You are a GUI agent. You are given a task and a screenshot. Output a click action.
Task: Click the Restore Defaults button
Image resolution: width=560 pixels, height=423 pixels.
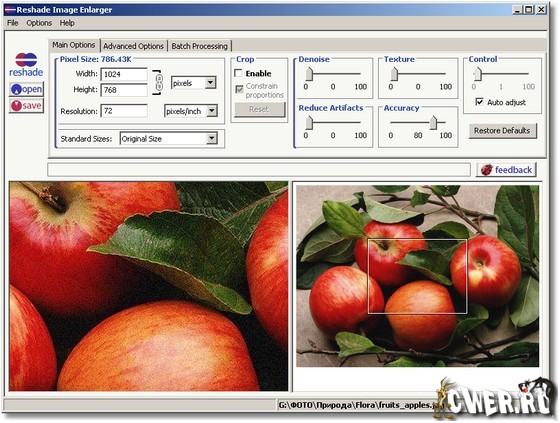tap(502, 131)
